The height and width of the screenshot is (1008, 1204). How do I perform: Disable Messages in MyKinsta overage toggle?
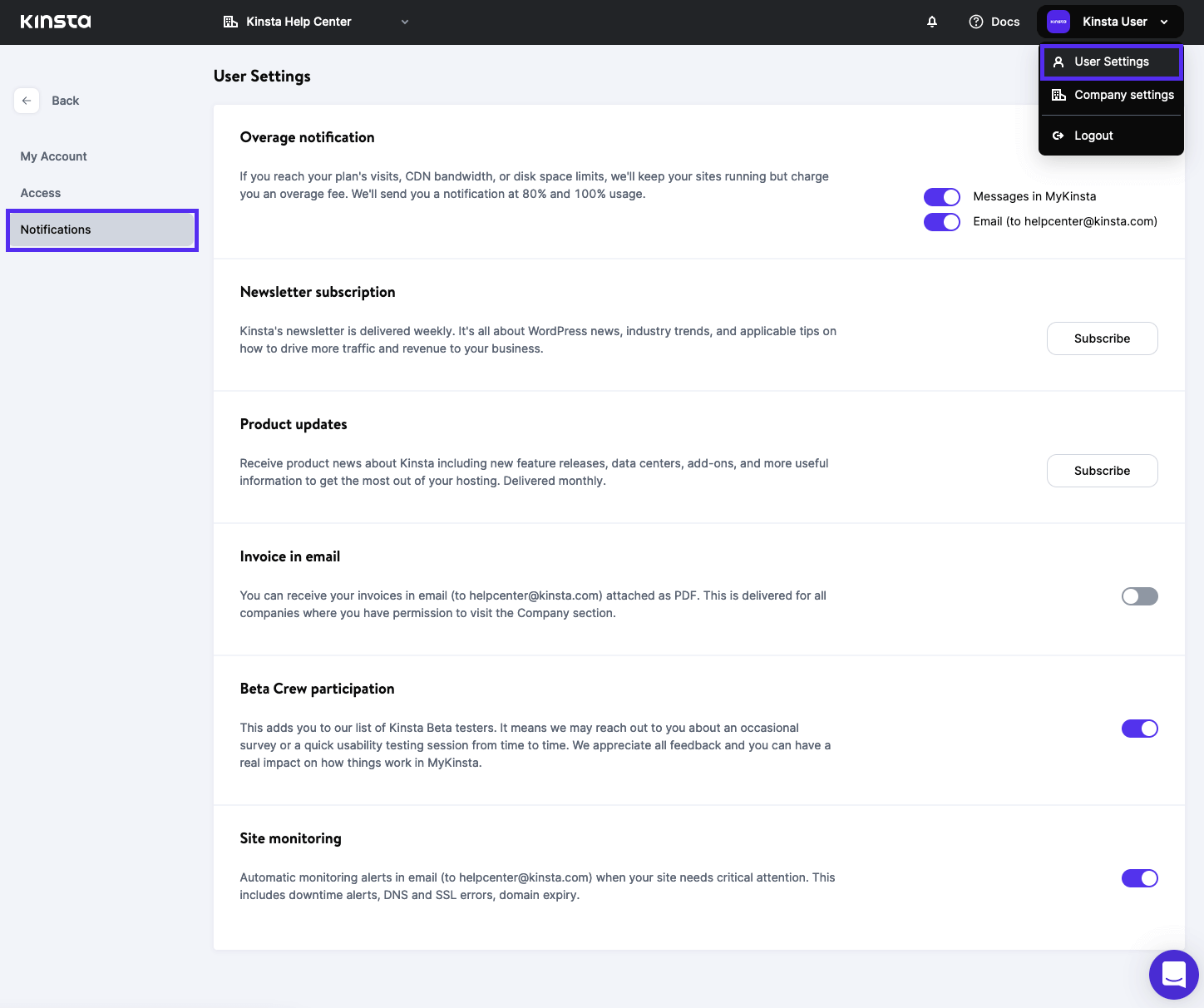coord(941,197)
